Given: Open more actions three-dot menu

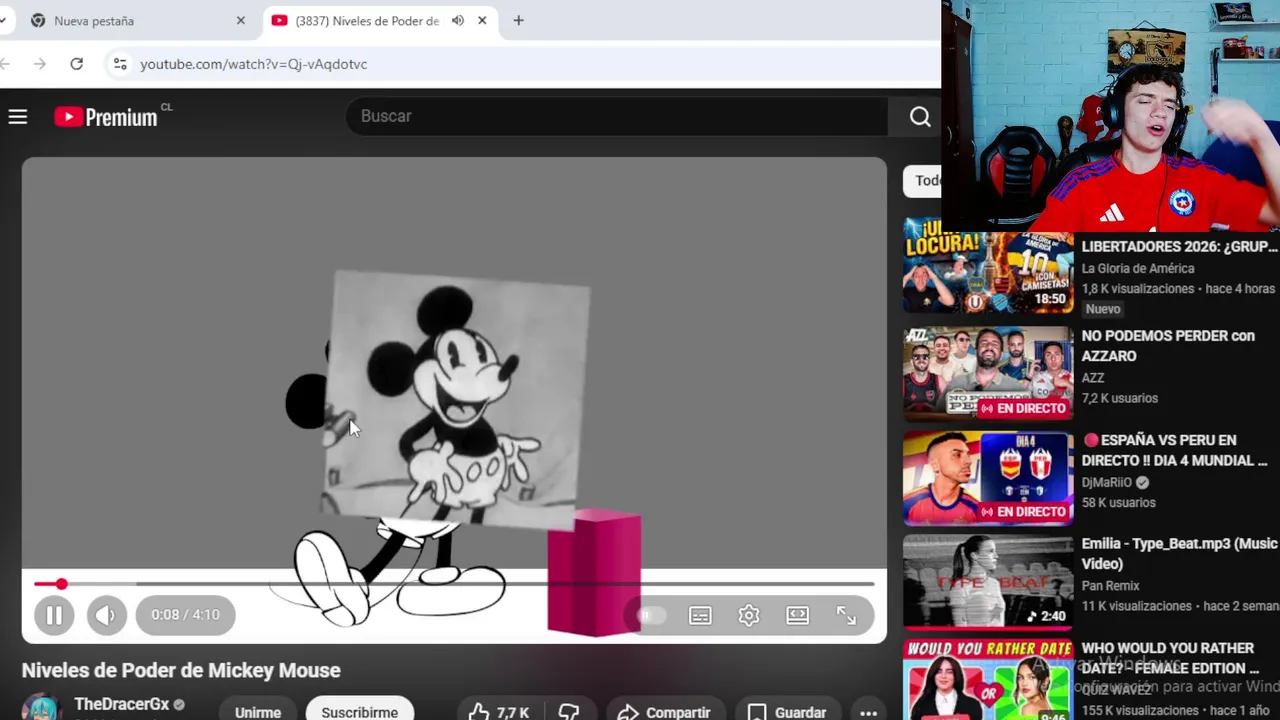Looking at the screenshot, I should pyautogui.click(x=868, y=712).
